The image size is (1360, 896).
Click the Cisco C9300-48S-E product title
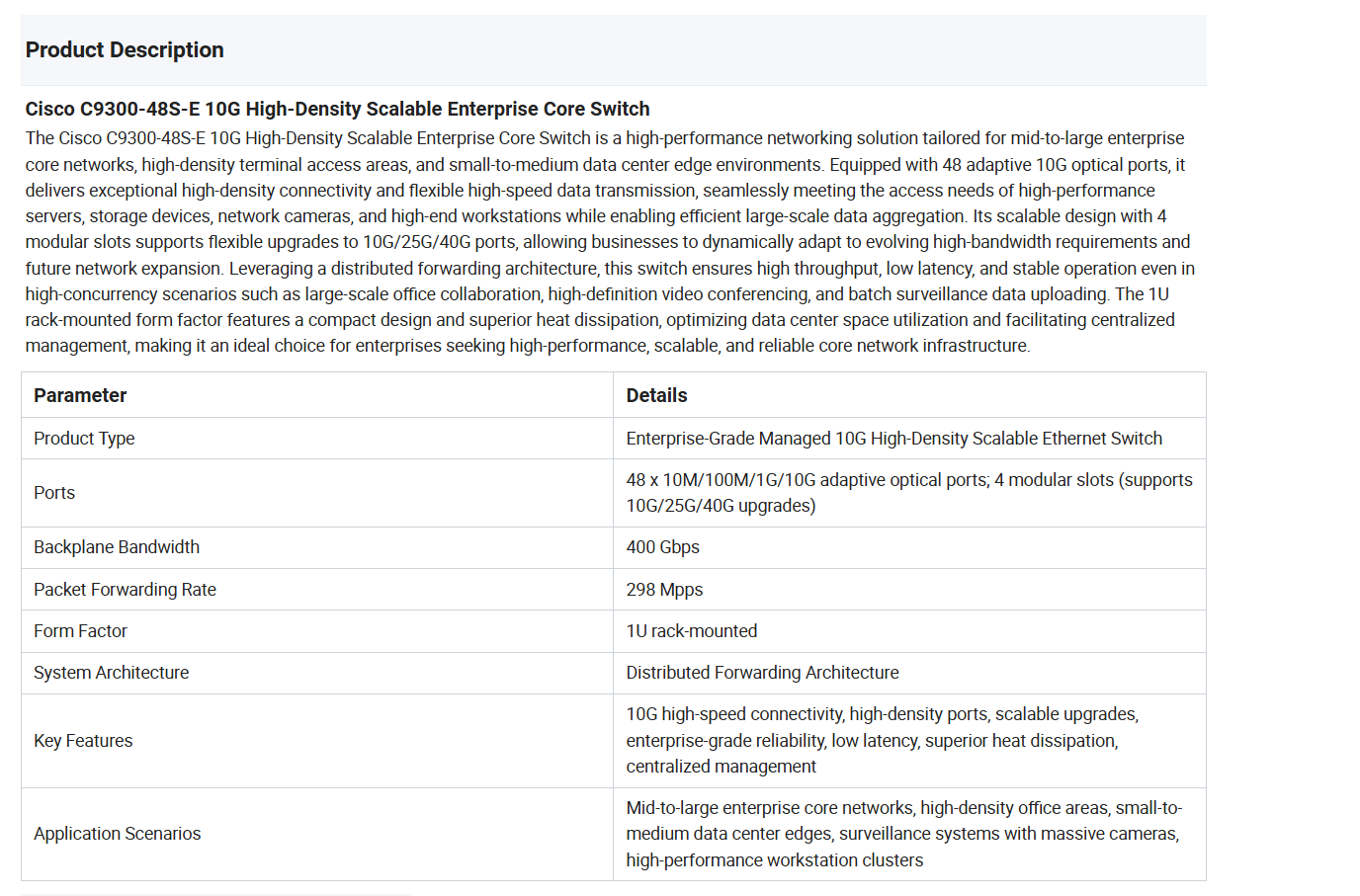coord(337,109)
